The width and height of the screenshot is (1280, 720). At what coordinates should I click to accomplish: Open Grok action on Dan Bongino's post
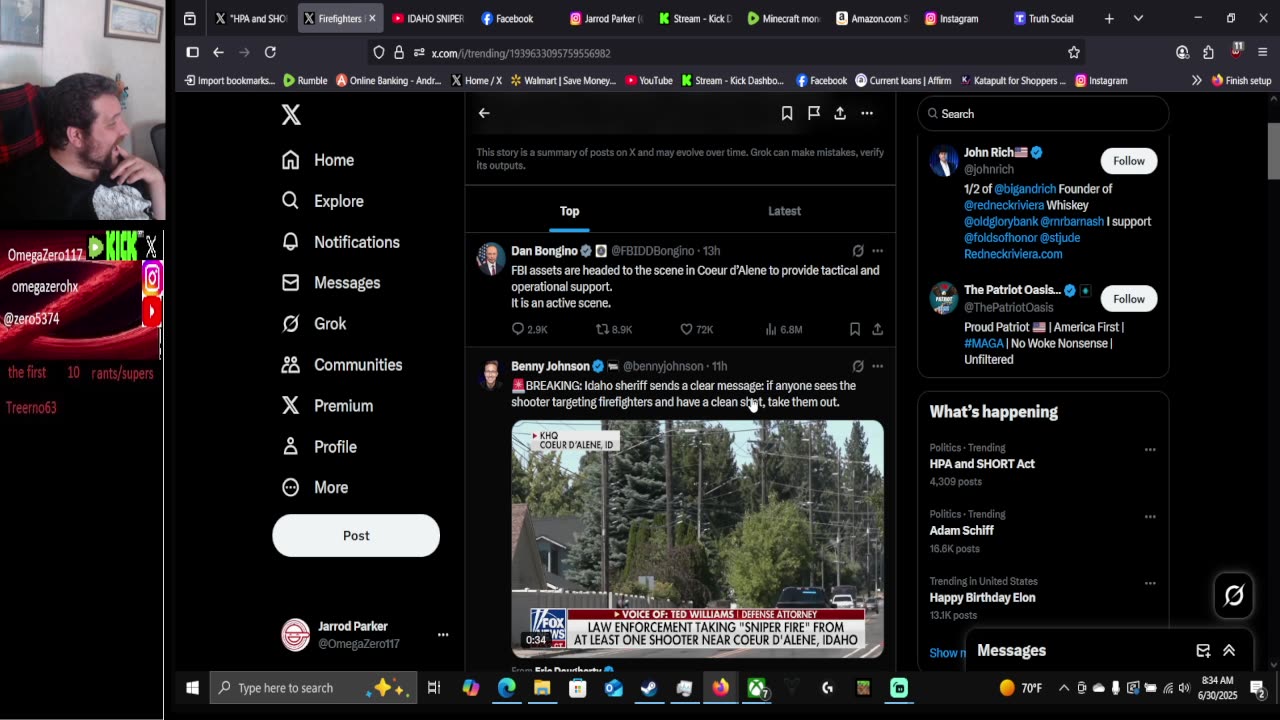point(858,251)
